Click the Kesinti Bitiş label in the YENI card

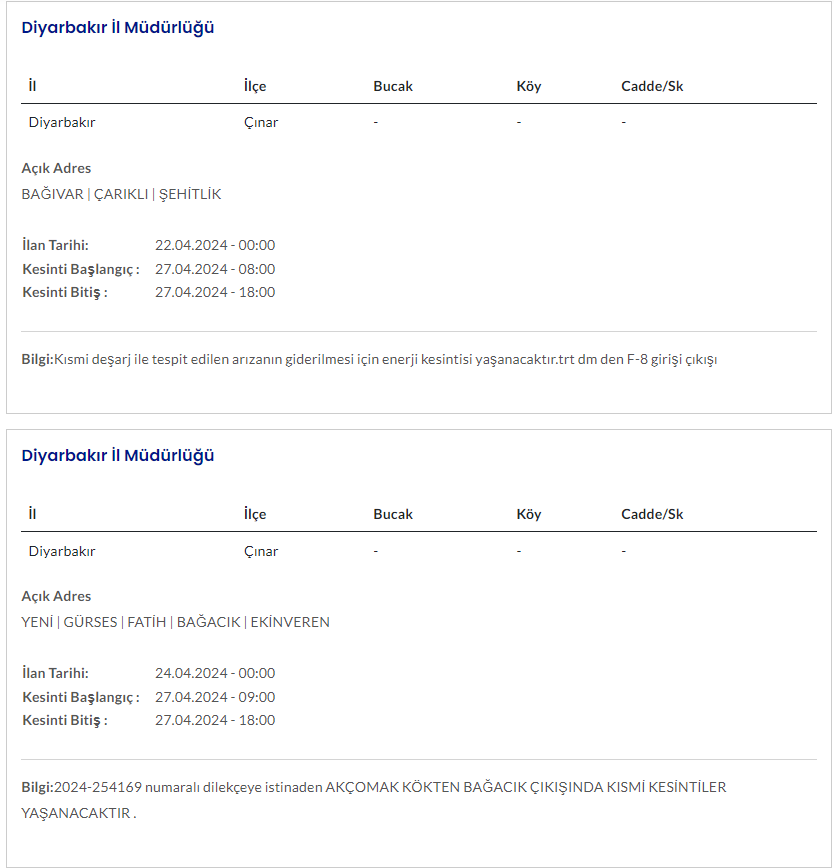[x=65, y=720]
